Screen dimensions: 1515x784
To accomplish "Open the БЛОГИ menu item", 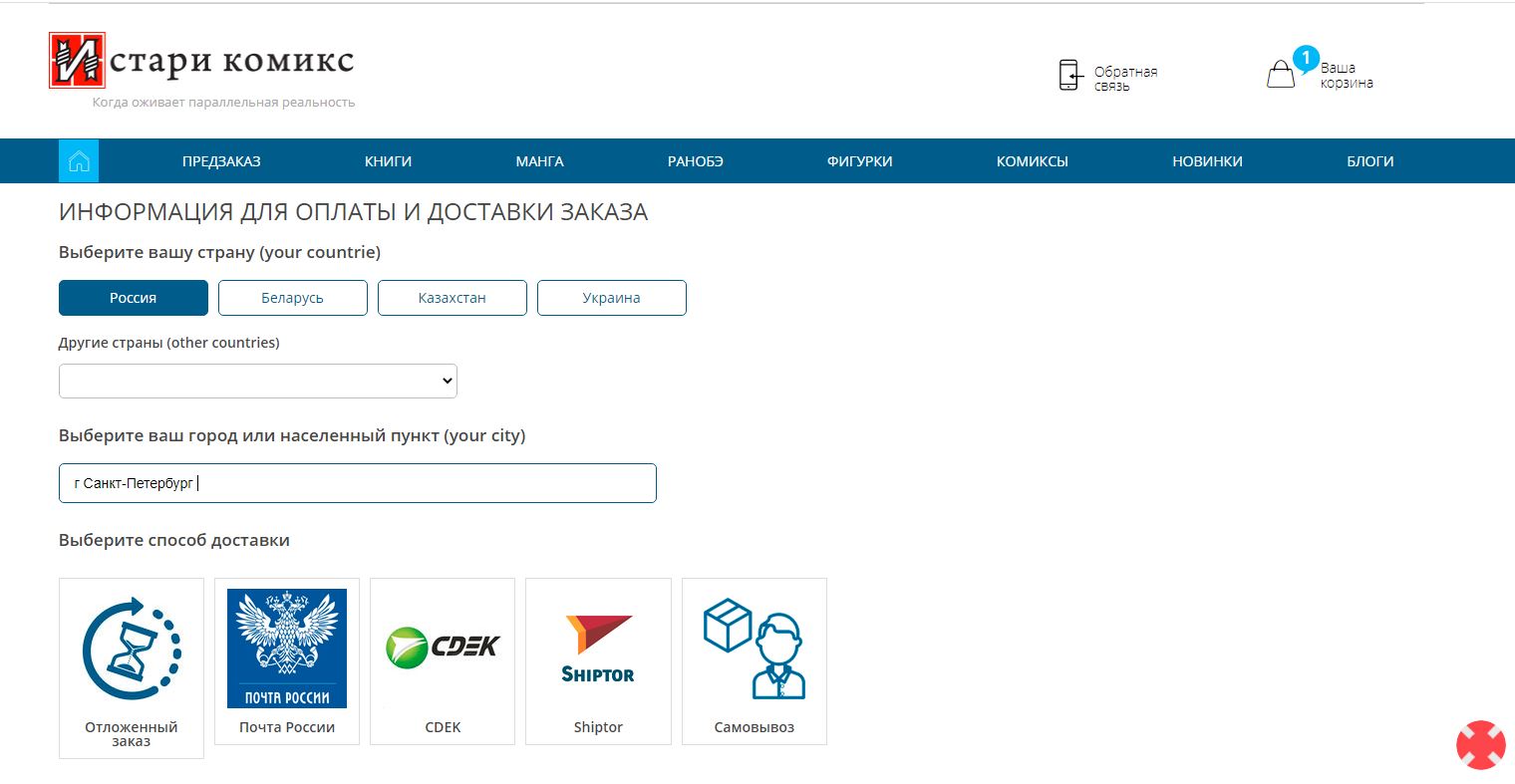I will [1370, 161].
